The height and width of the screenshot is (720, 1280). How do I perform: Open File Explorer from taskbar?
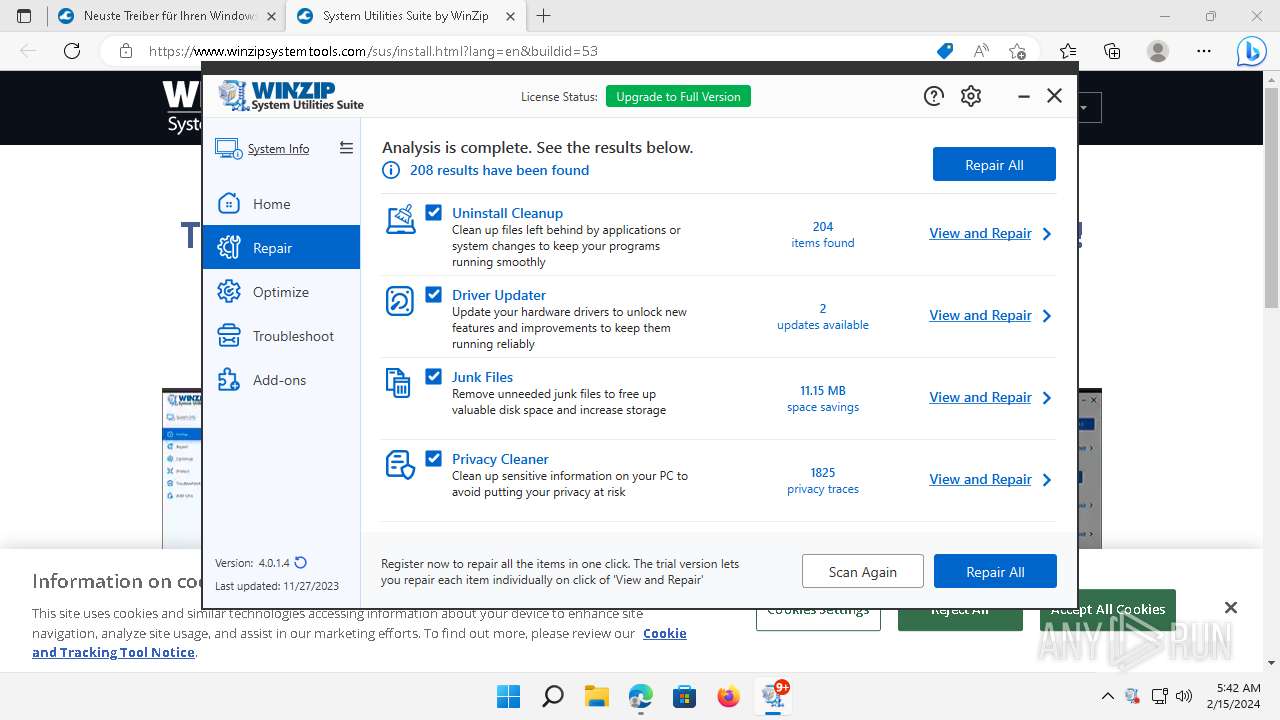click(x=597, y=696)
